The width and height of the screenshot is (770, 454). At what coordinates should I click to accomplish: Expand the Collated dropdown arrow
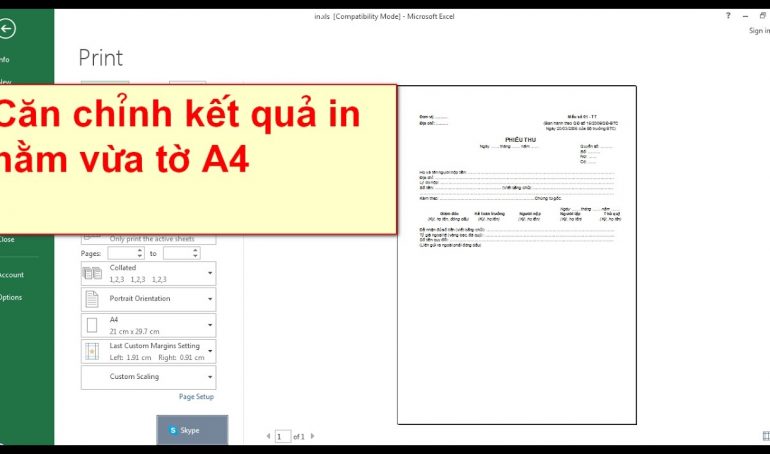click(210, 274)
